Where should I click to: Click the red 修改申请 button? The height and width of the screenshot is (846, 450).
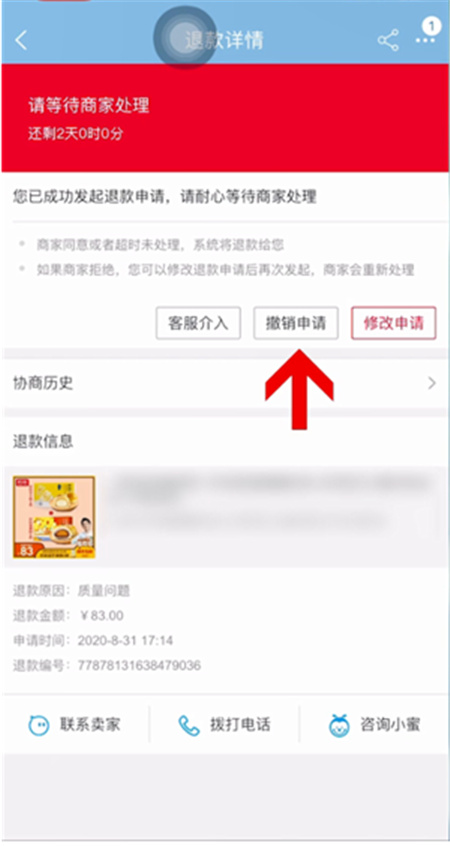(393, 323)
